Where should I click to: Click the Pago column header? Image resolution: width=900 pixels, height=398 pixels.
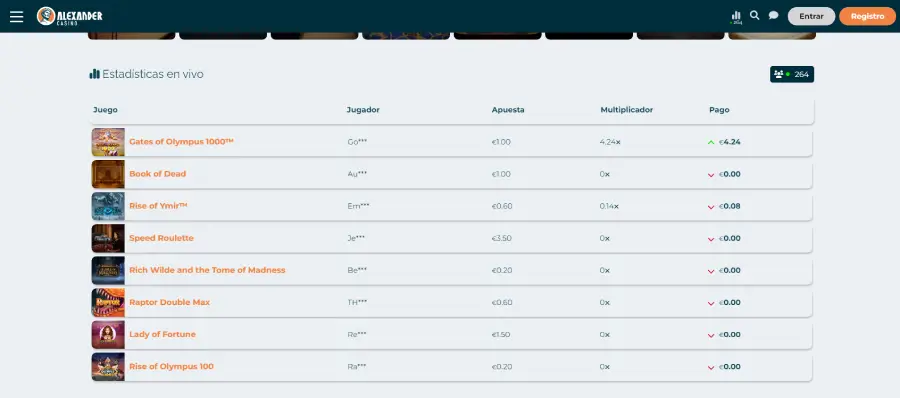[719, 110]
